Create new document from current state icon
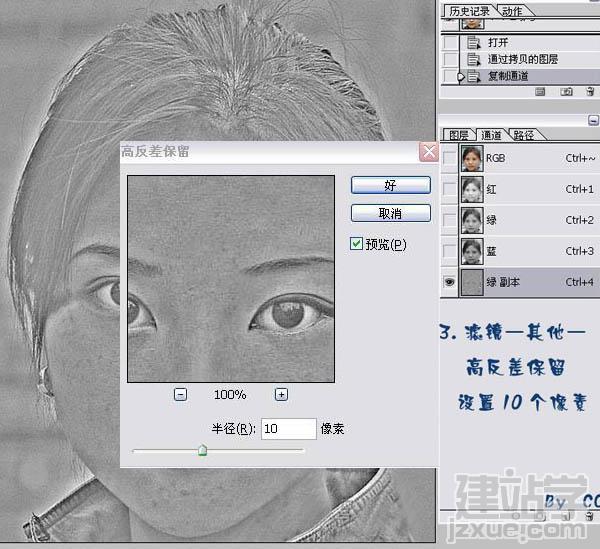 [x=540, y=91]
